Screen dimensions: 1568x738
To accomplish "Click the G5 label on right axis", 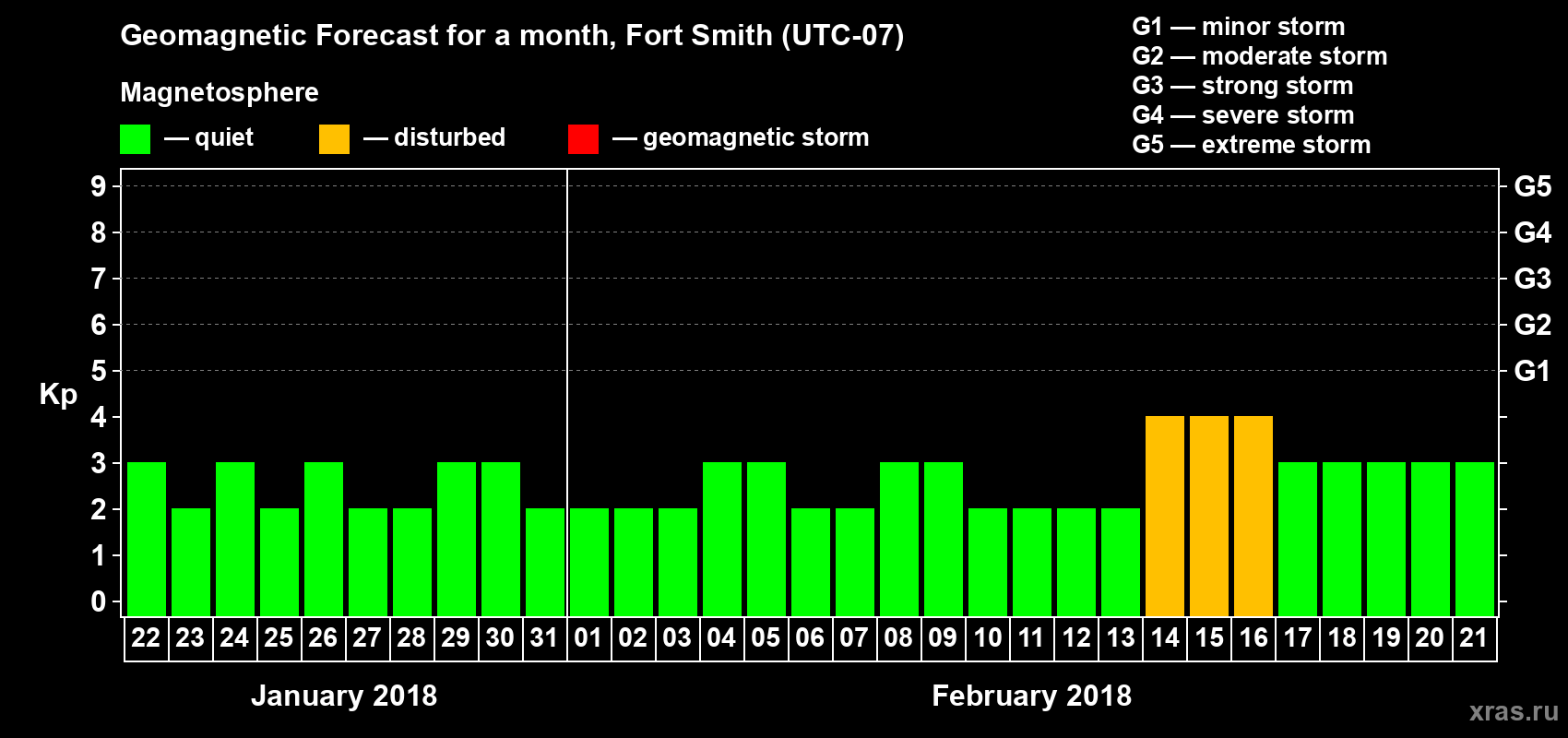I will 1533,186.
